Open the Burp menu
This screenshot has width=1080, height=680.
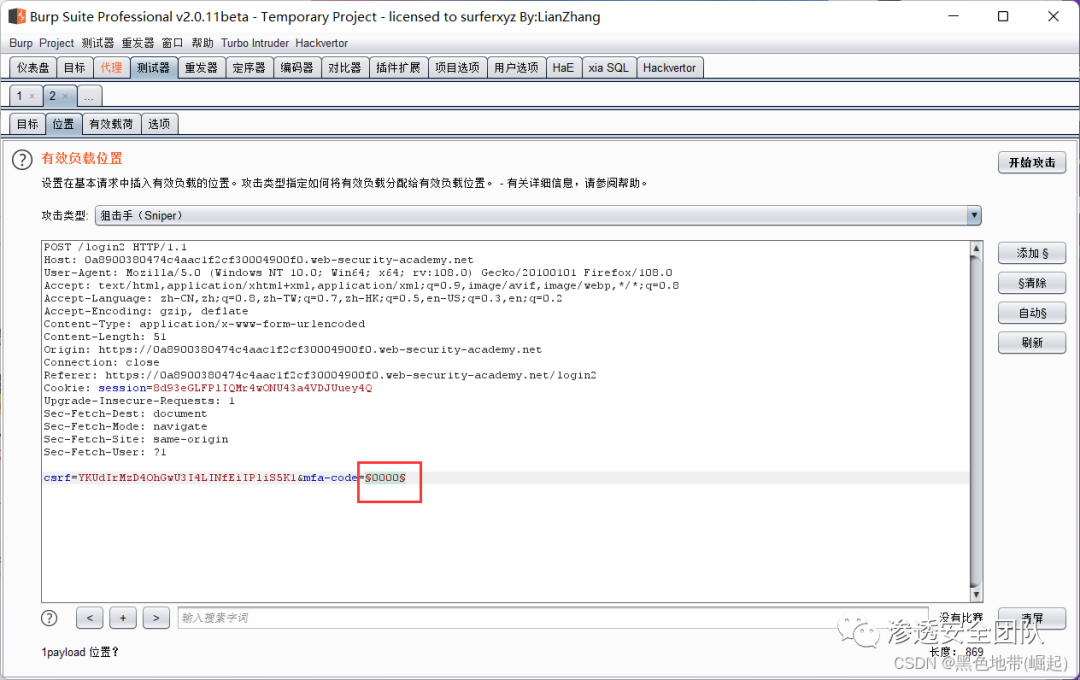coord(21,43)
